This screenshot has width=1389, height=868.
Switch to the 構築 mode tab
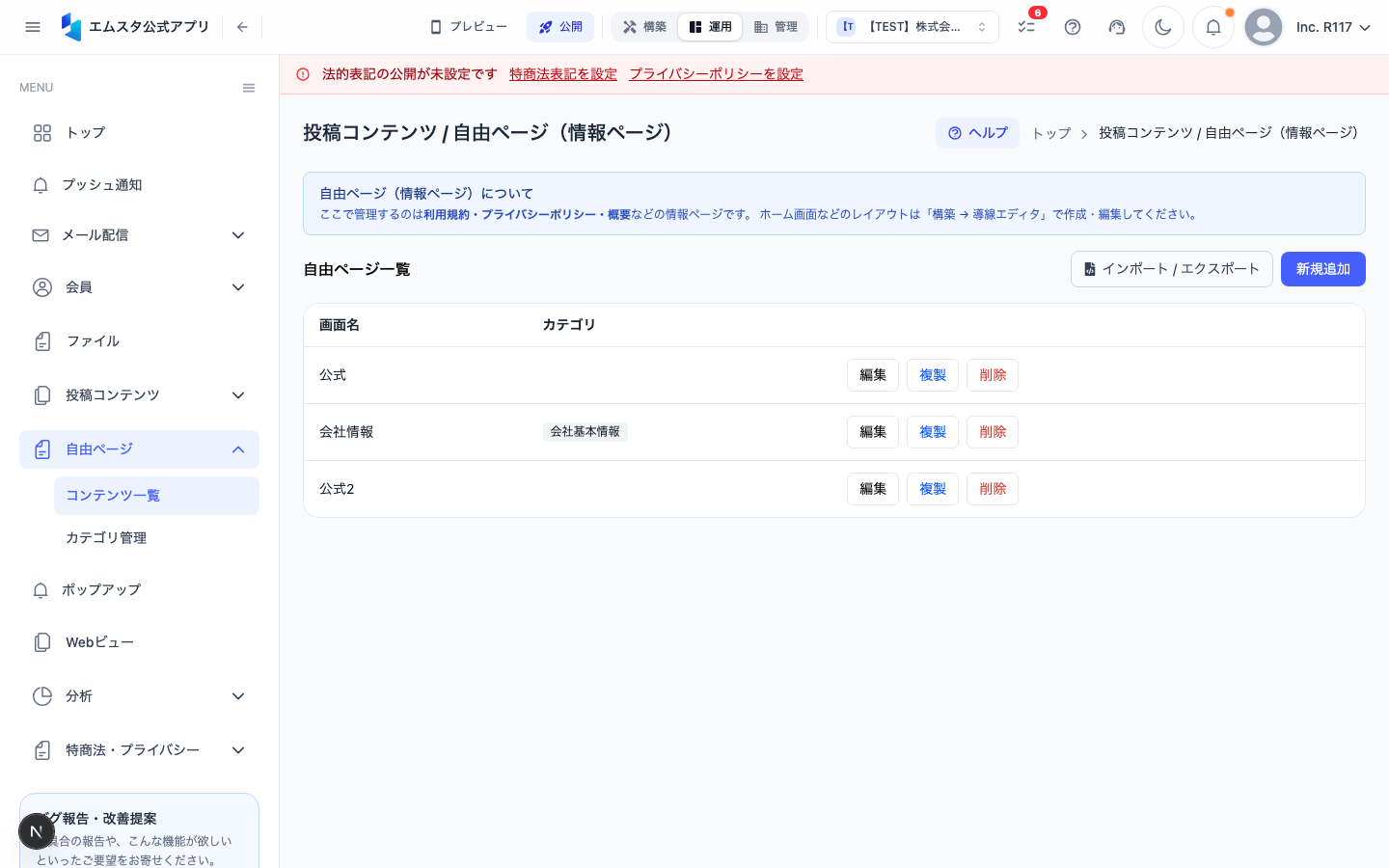(x=644, y=27)
